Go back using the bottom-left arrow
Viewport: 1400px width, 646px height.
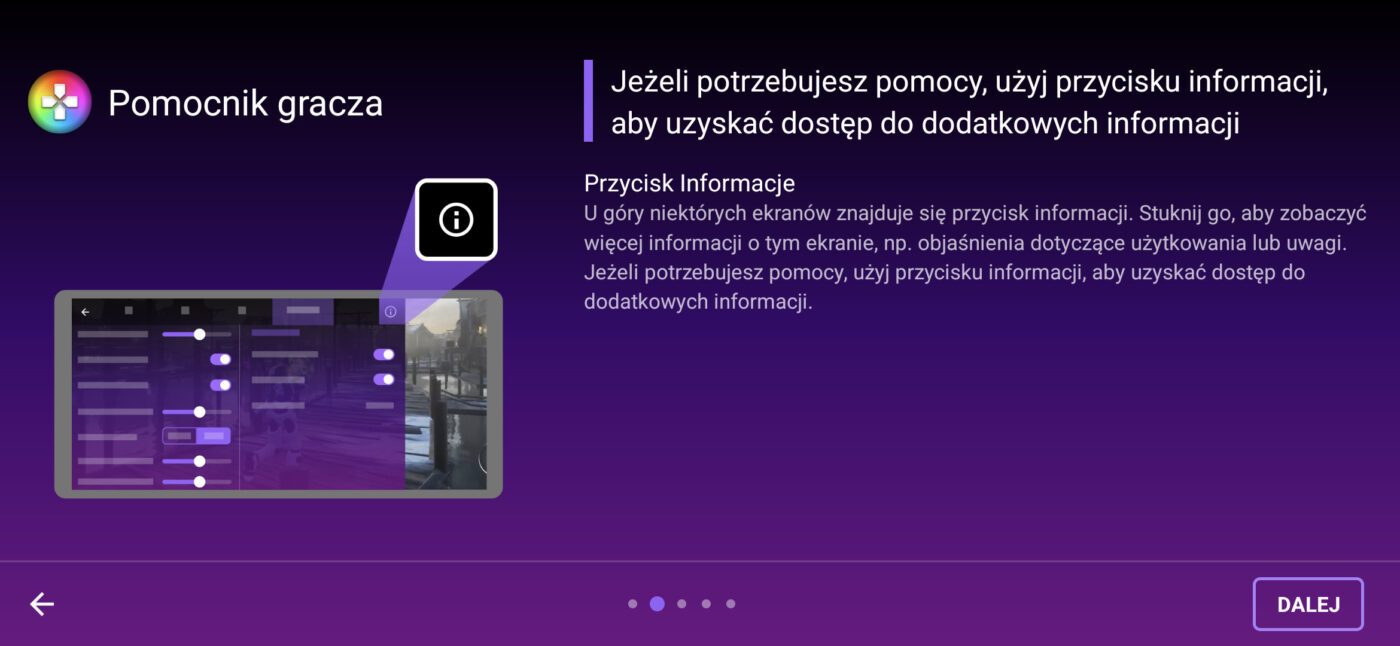pos(42,604)
